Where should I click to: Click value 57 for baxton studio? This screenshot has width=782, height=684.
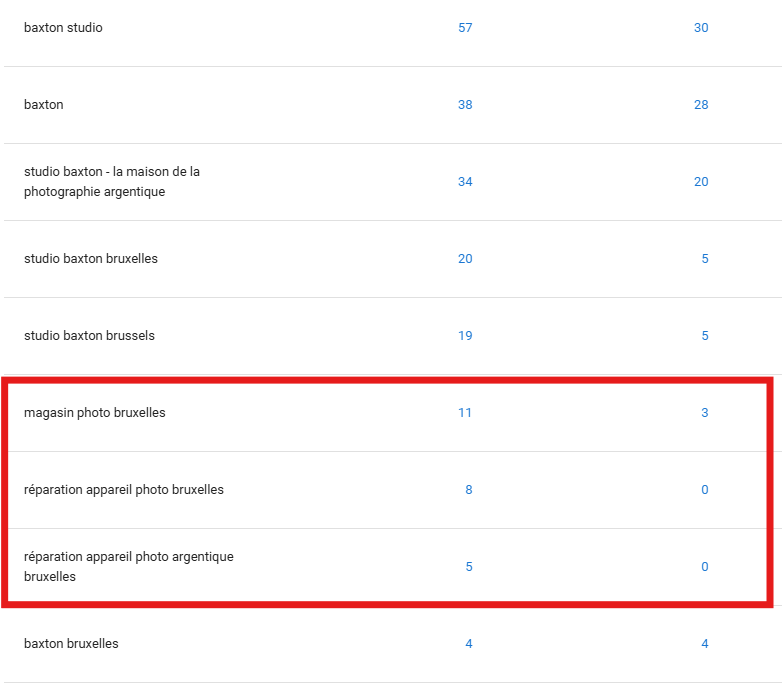tap(465, 28)
